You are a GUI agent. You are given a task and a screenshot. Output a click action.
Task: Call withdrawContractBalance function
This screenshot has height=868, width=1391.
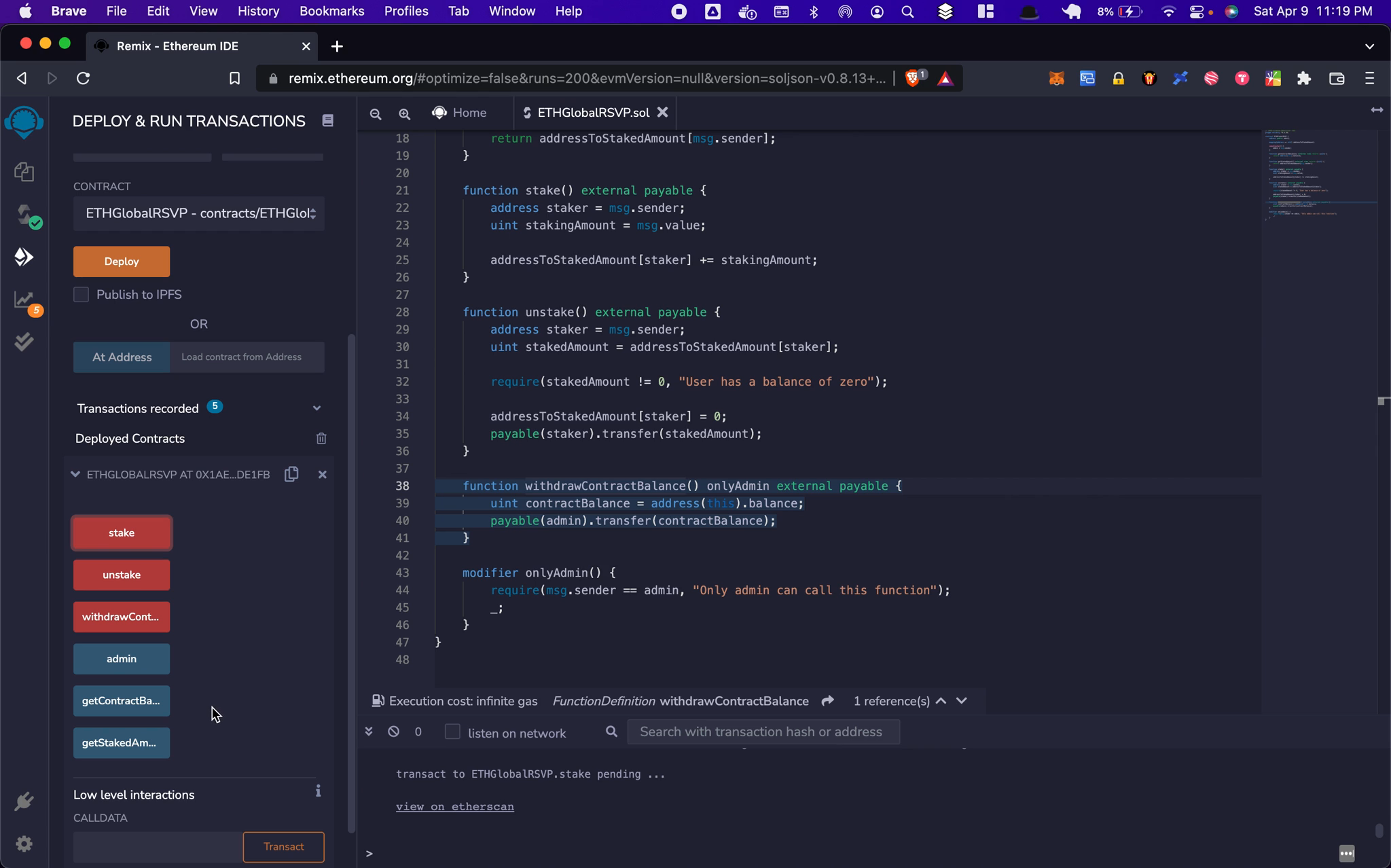tap(122, 617)
